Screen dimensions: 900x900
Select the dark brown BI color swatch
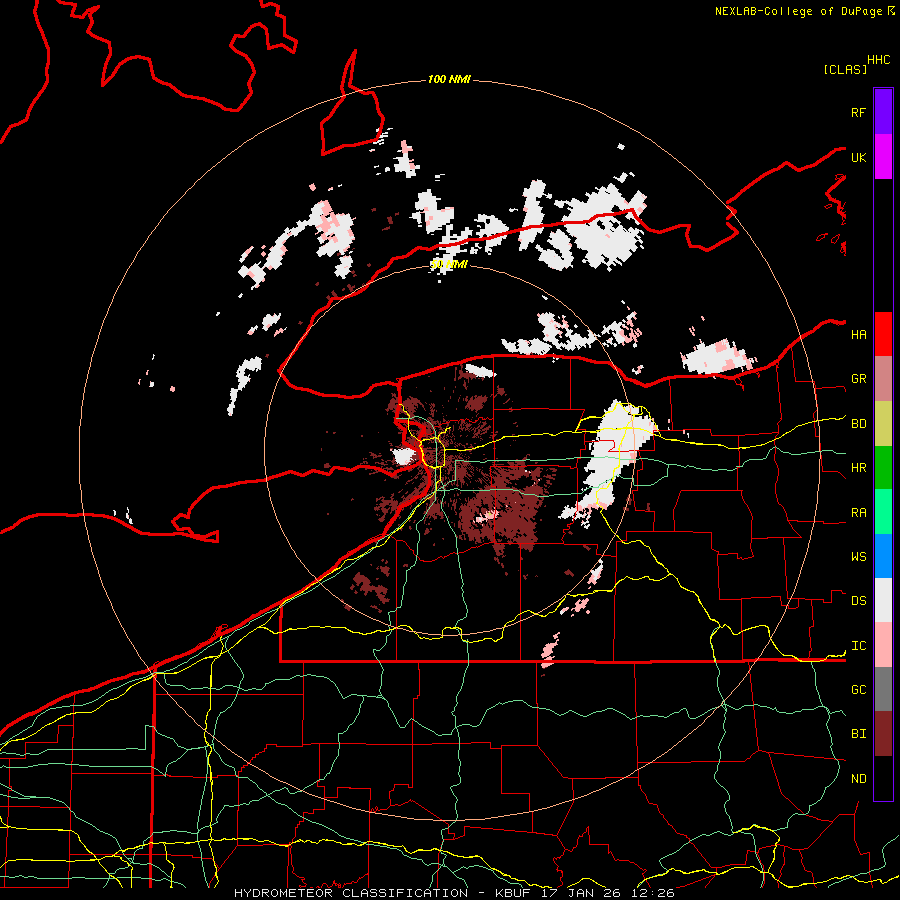pyautogui.click(x=883, y=734)
